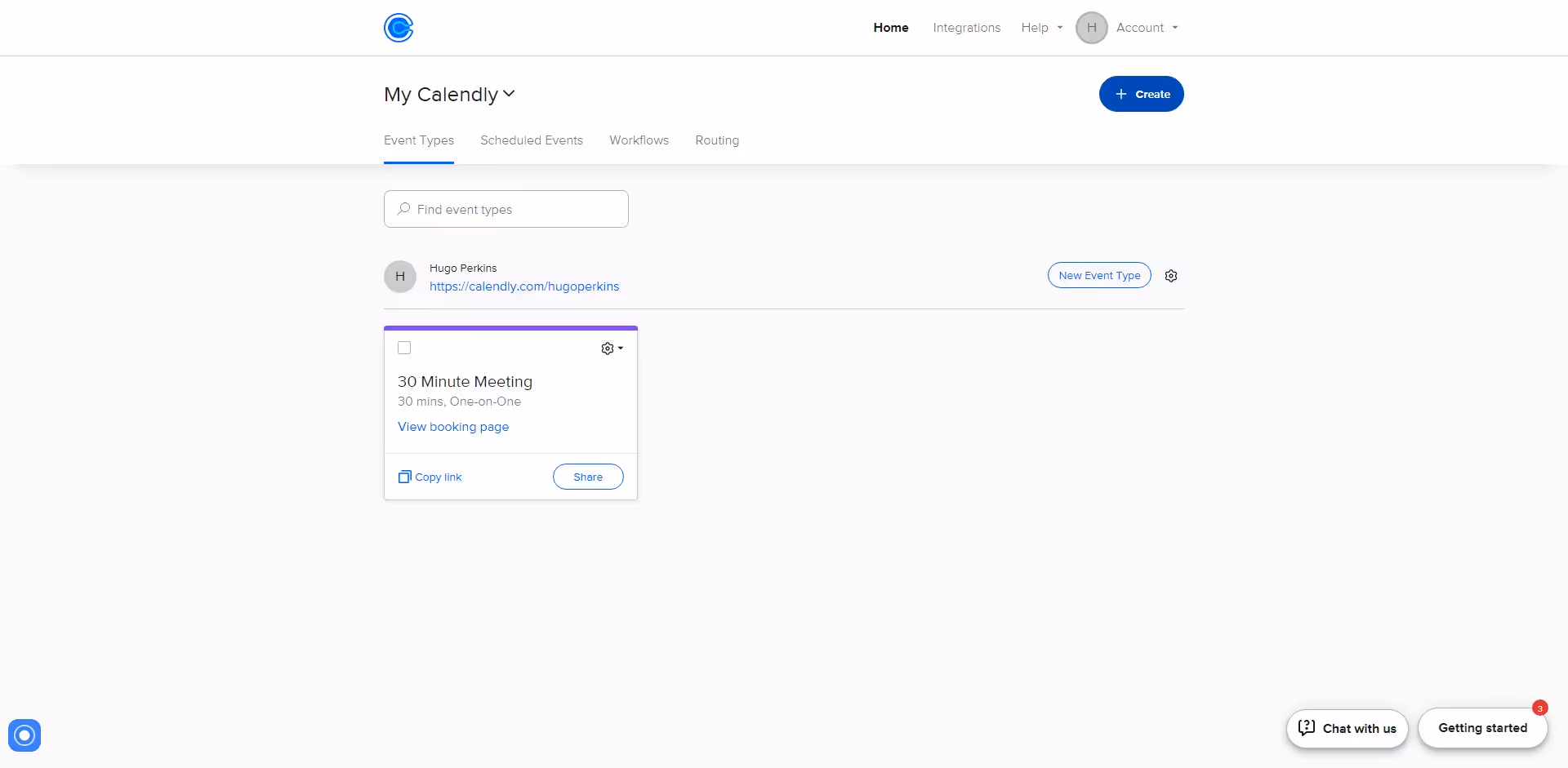Click the H avatar in top navigation
The image size is (1568, 768).
coord(1091,28)
